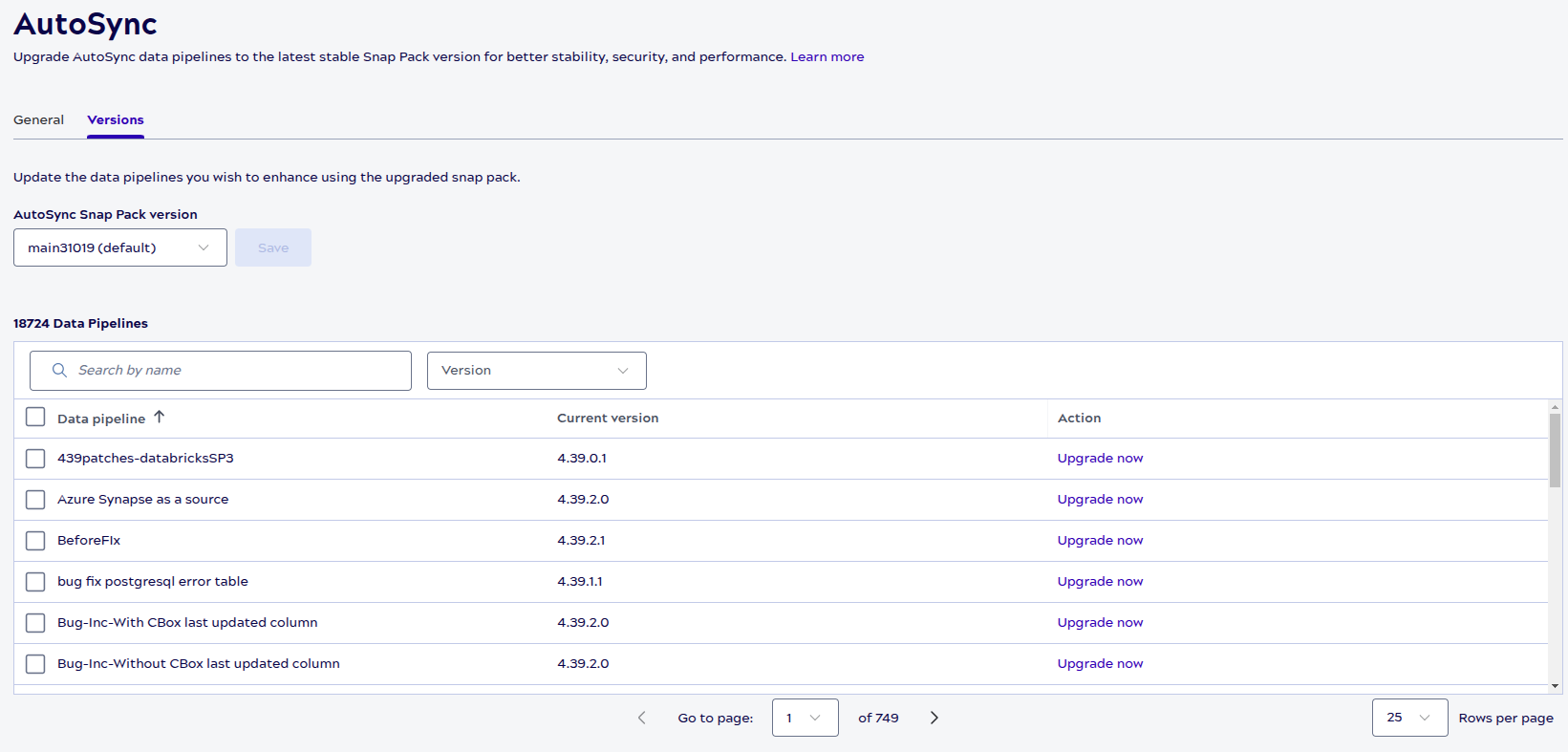Screen dimensions: 1568x752
Task: Open AutoSync Snap Pack version dropdown
Action: (120, 247)
